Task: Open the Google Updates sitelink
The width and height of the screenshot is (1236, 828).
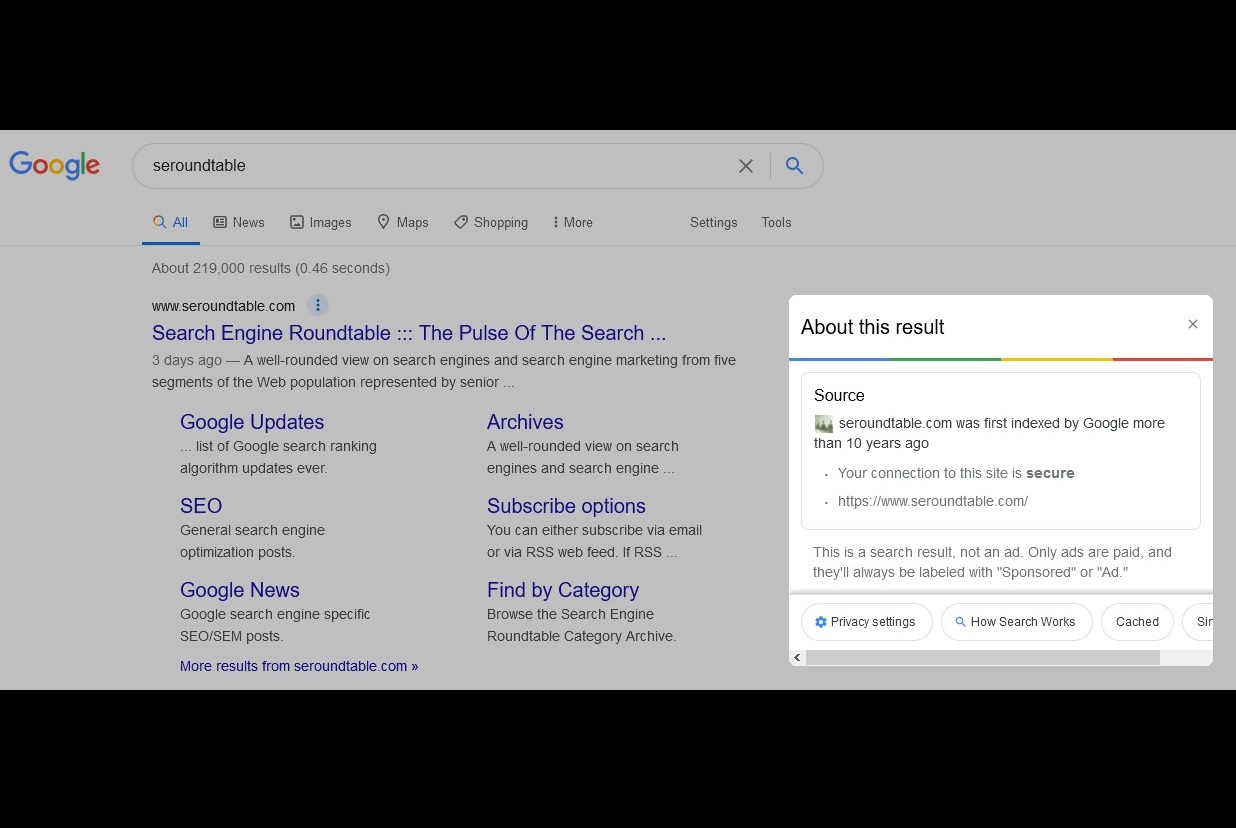Action: click(x=252, y=422)
